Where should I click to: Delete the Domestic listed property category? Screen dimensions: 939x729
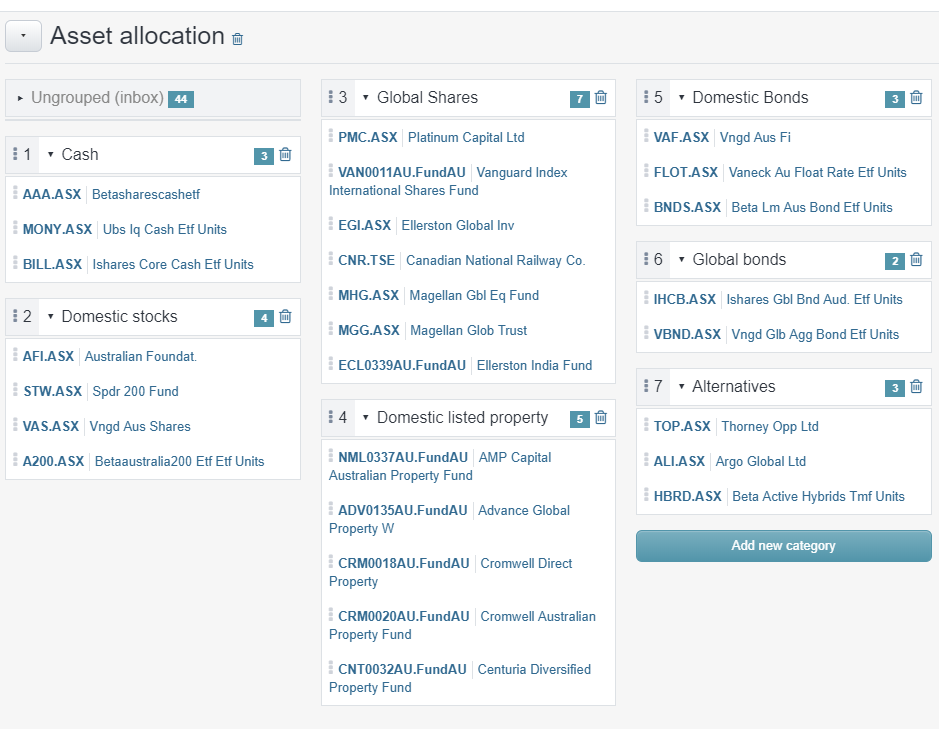[601, 417]
